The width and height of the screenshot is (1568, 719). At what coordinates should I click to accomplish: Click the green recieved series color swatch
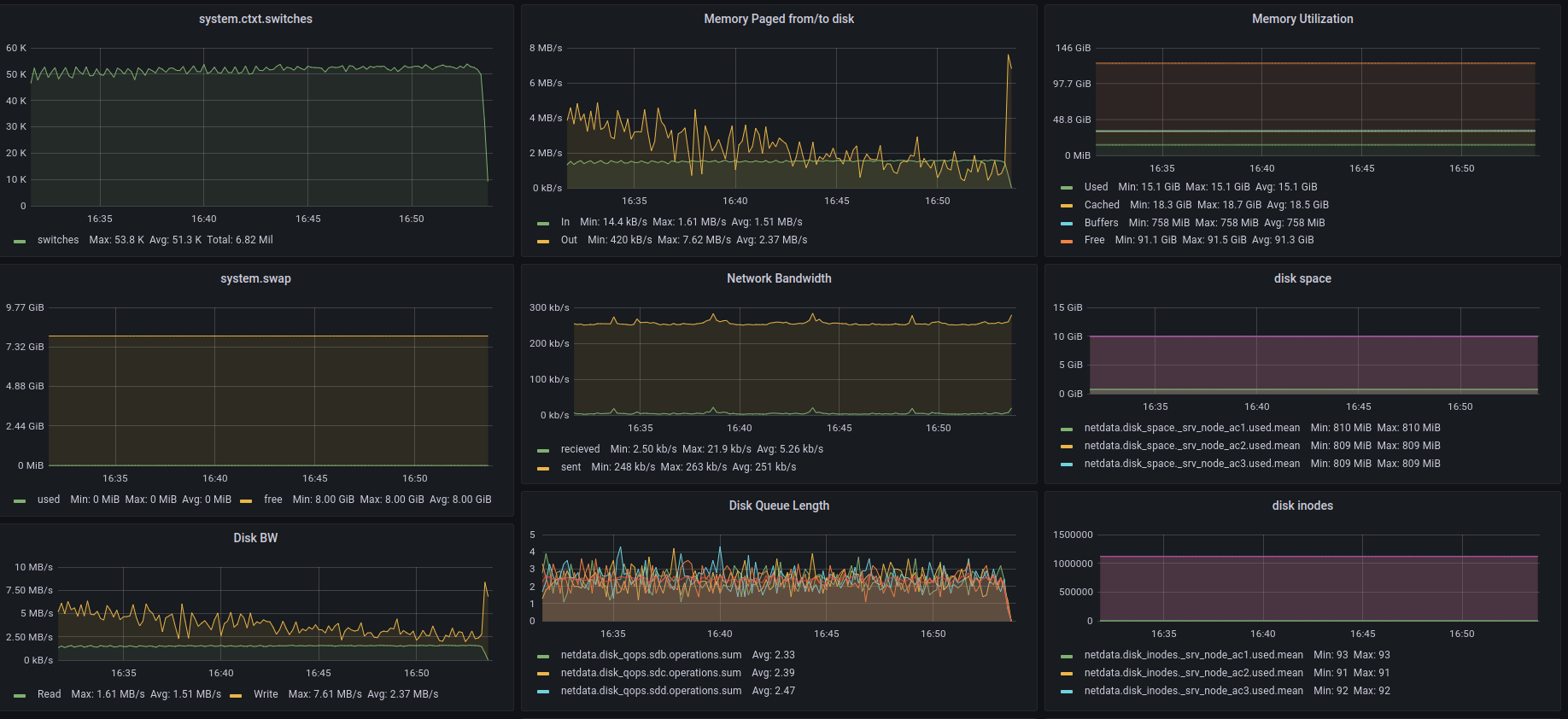pyautogui.click(x=543, y=450)
